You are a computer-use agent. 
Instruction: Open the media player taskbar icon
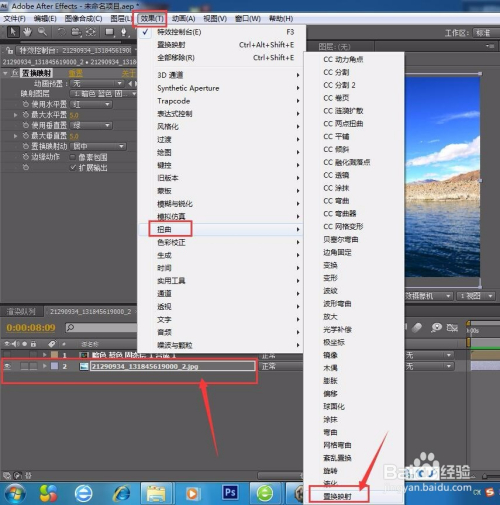coord(192,493)
